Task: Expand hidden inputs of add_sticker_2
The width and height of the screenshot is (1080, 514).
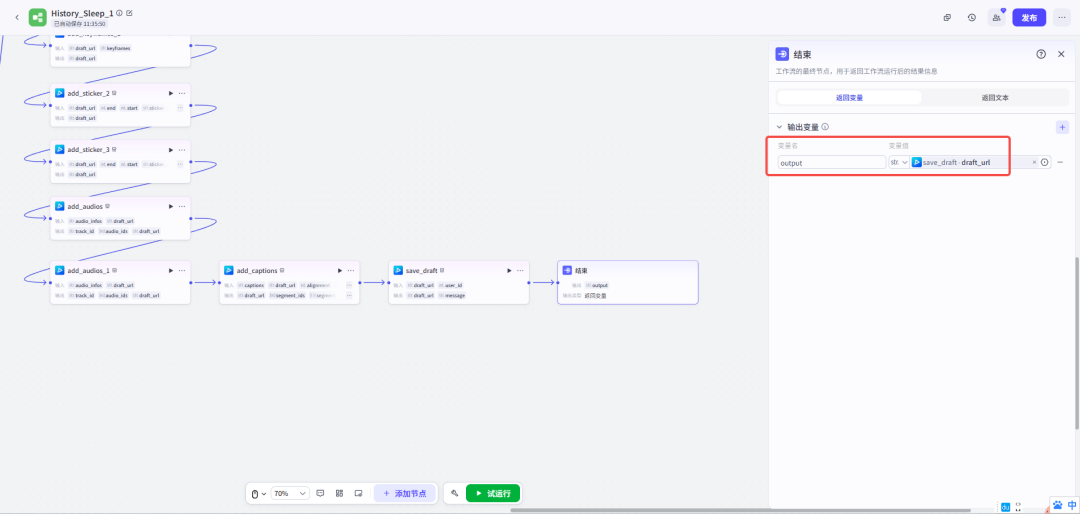Action: (180, 107)
